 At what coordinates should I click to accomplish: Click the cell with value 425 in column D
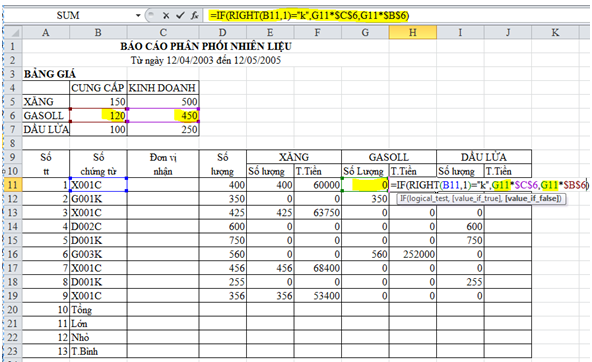[x=222, y=213]
